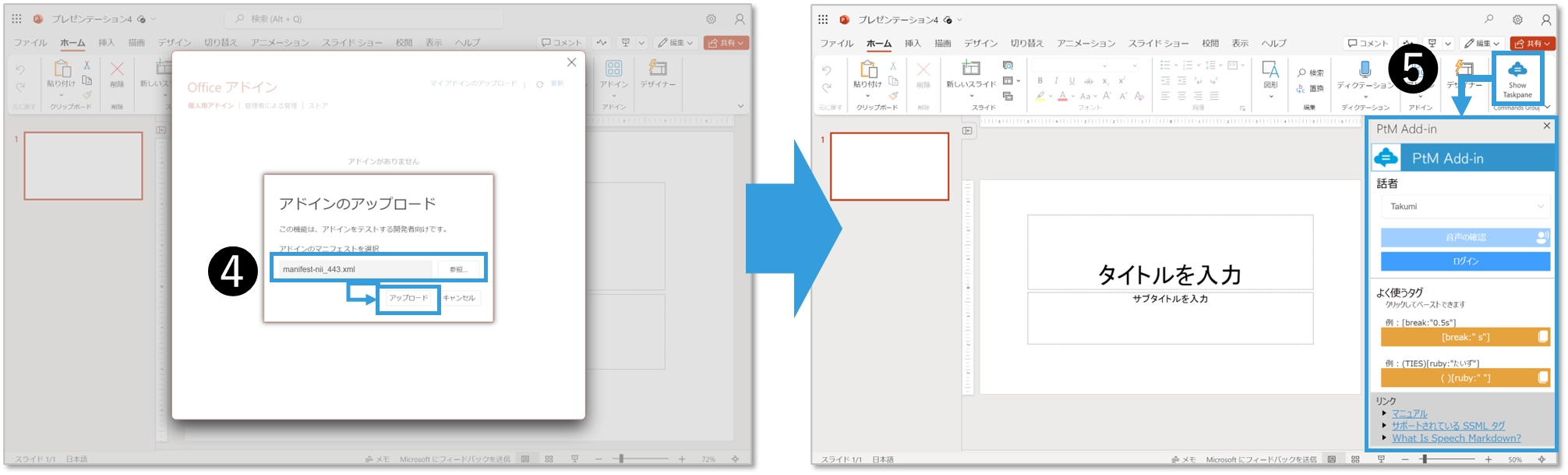Click the text highlight color marker icon

[1040, 96]
